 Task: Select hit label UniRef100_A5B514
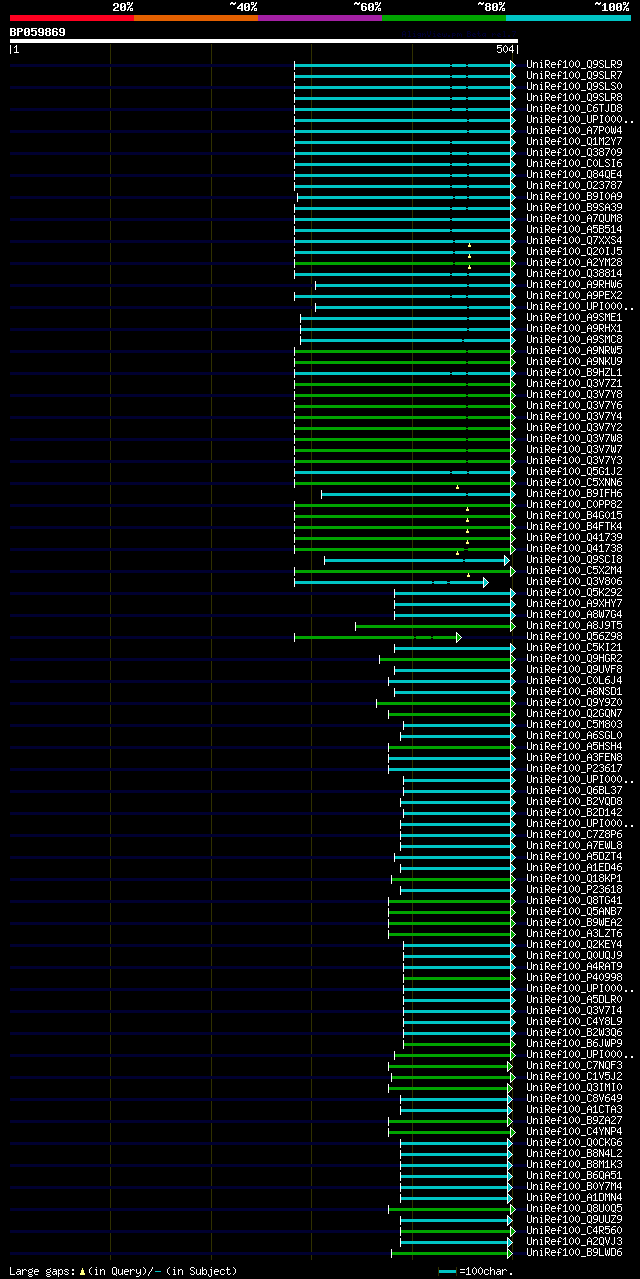click(x=574, y=229)
